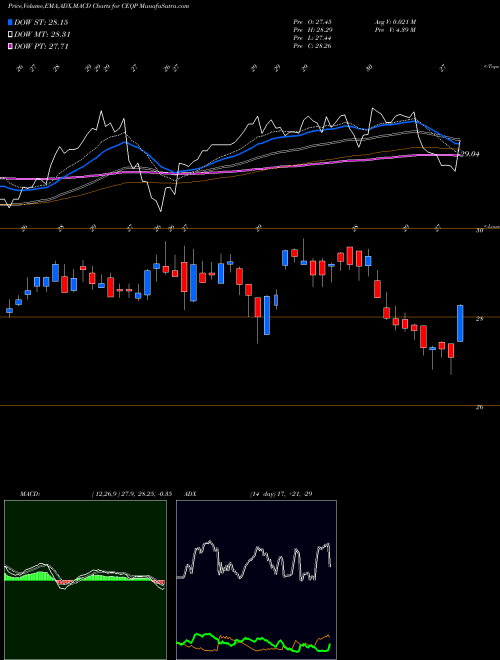
Task: Click the ADX (14 day) values text
Action: pyautogui.click(x=281, y=494)
